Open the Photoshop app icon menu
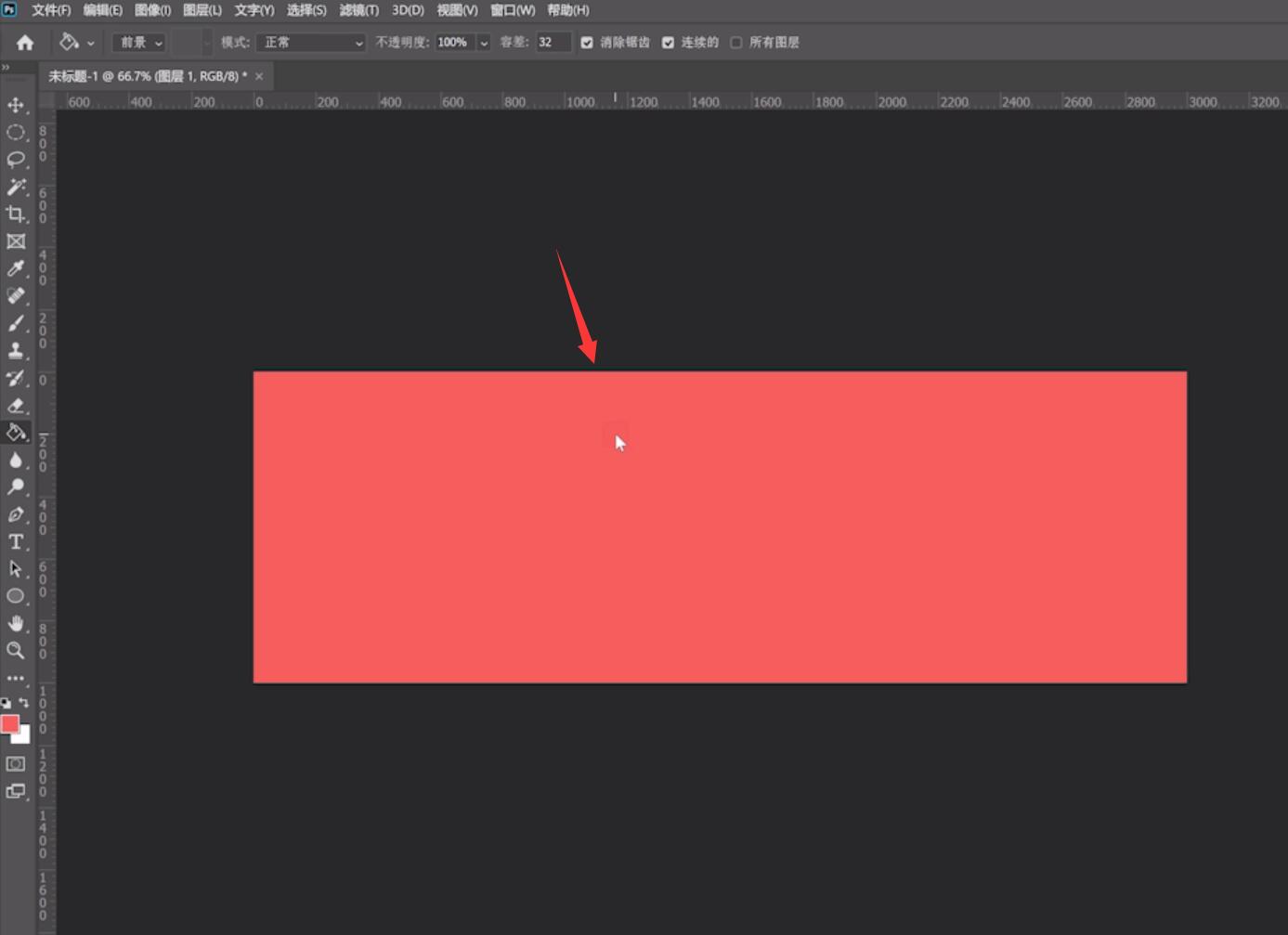Screen dimensions: 1288x935 click(x=9, y=9)
